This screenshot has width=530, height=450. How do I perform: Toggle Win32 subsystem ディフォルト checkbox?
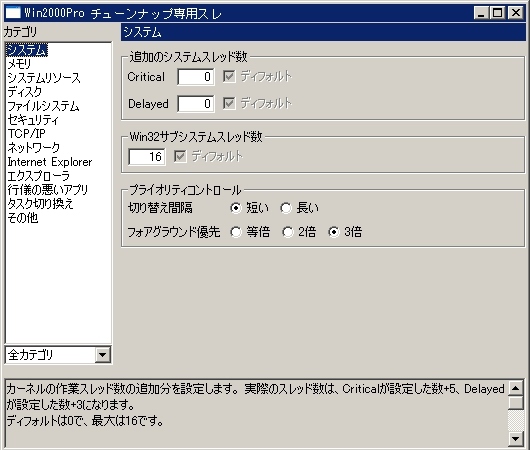click(x=180, y=156)
